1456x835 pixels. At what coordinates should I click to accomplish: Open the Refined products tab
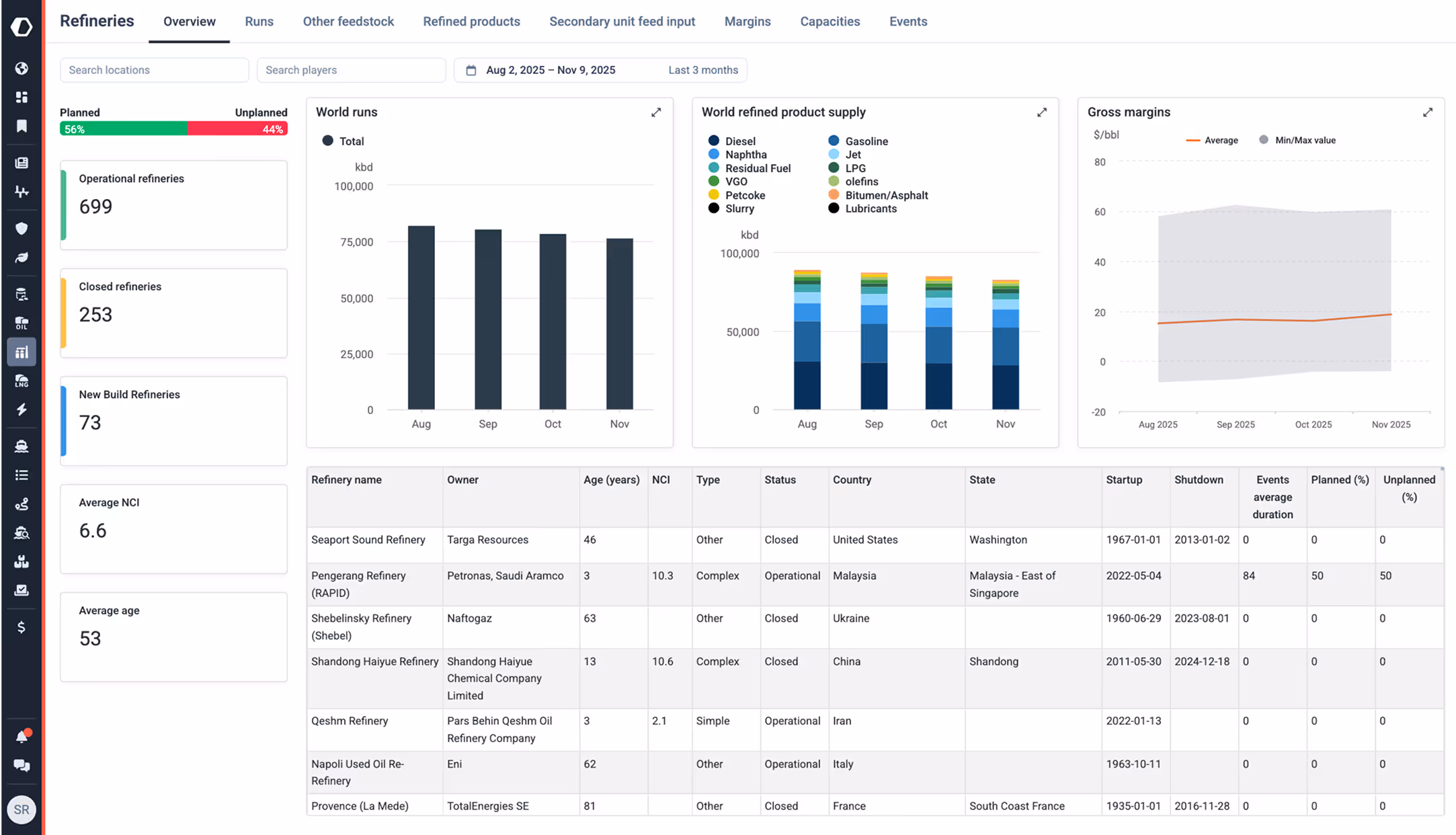(471, 21)
